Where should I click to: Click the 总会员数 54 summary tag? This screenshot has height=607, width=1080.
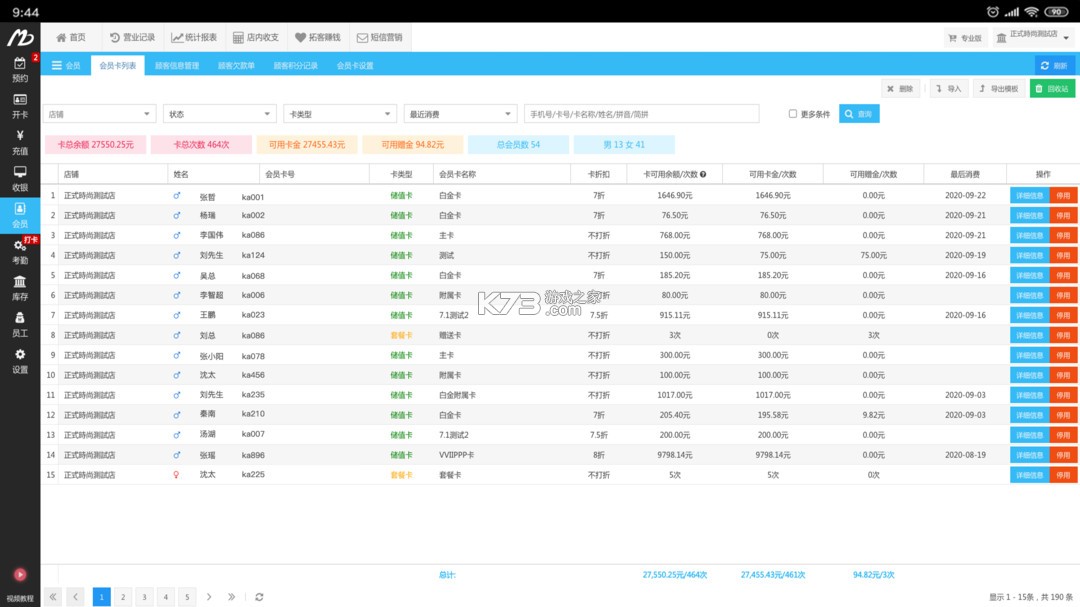click(x=518, y=145)
